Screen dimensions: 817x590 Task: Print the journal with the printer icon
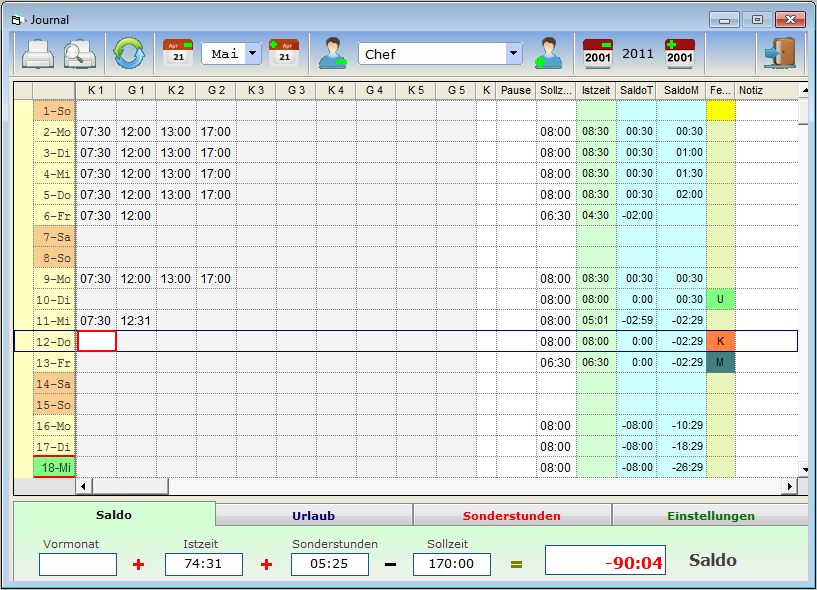pyautogui.click(x=38, y=54)
